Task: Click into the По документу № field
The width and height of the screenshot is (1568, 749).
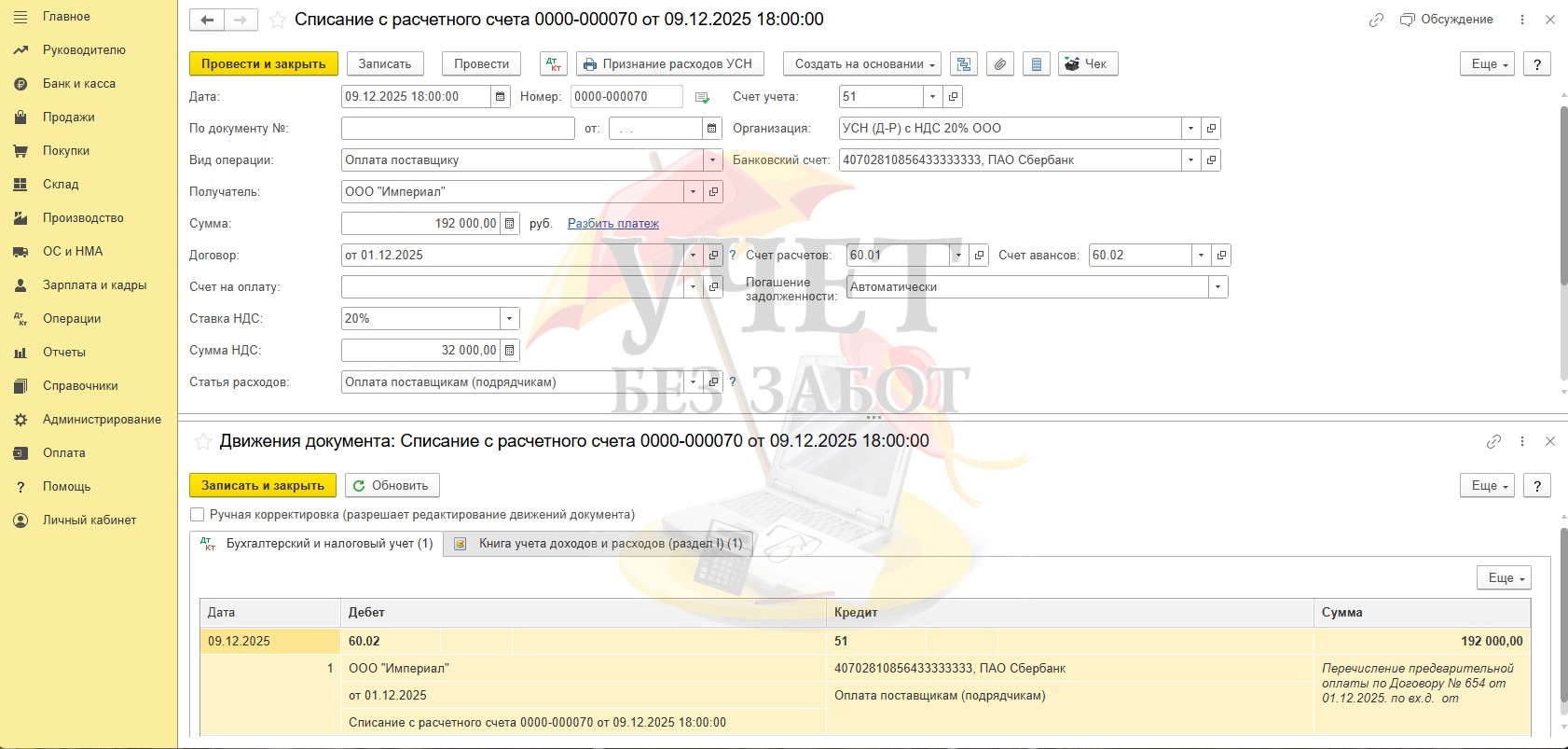Action: [x=458, y=128]
